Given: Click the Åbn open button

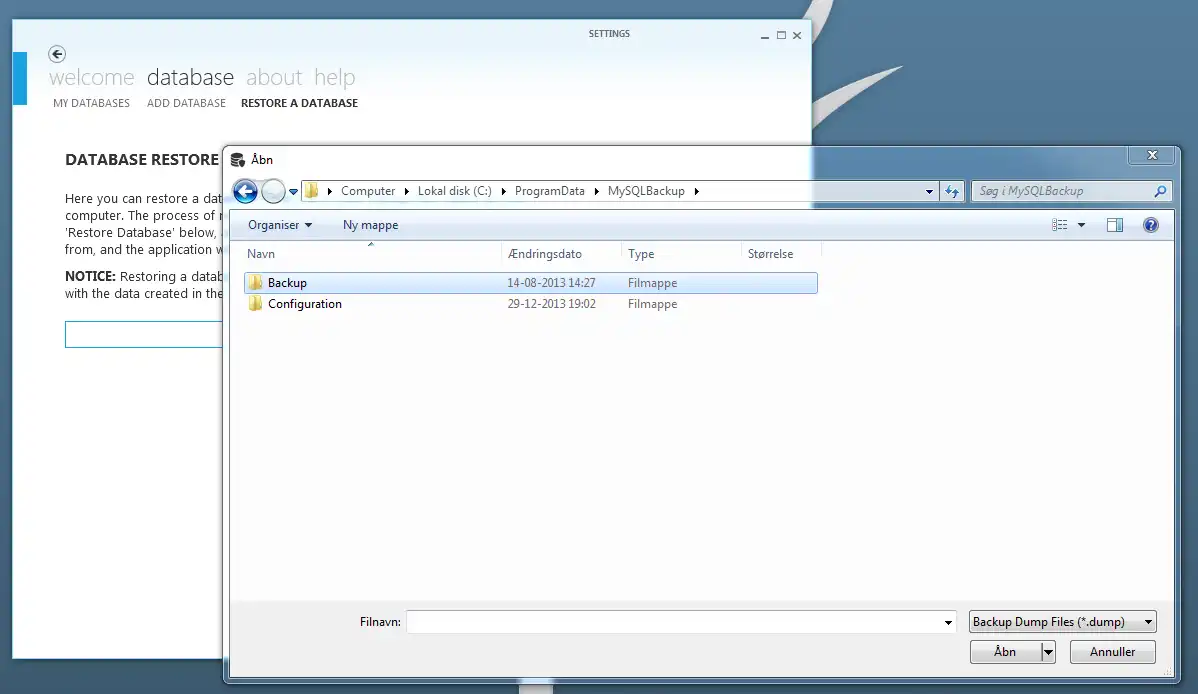Looking at the screenshot, I should [x=1005, y=652].
